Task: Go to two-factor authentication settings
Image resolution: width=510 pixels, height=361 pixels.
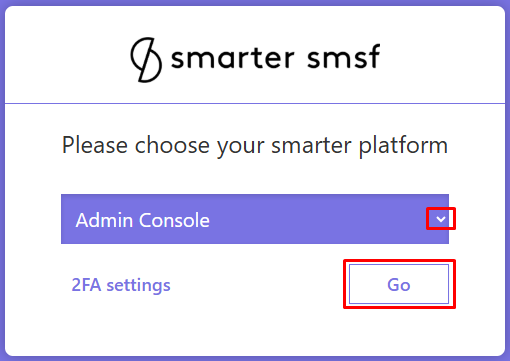Action: [121, 285]
